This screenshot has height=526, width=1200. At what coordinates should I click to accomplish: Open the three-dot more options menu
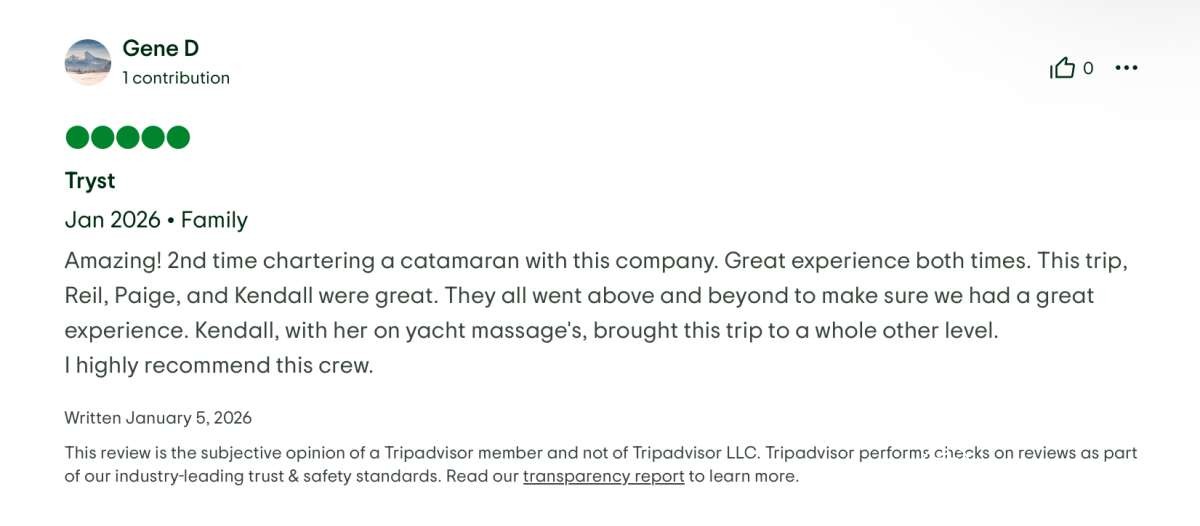point(1126,68)
